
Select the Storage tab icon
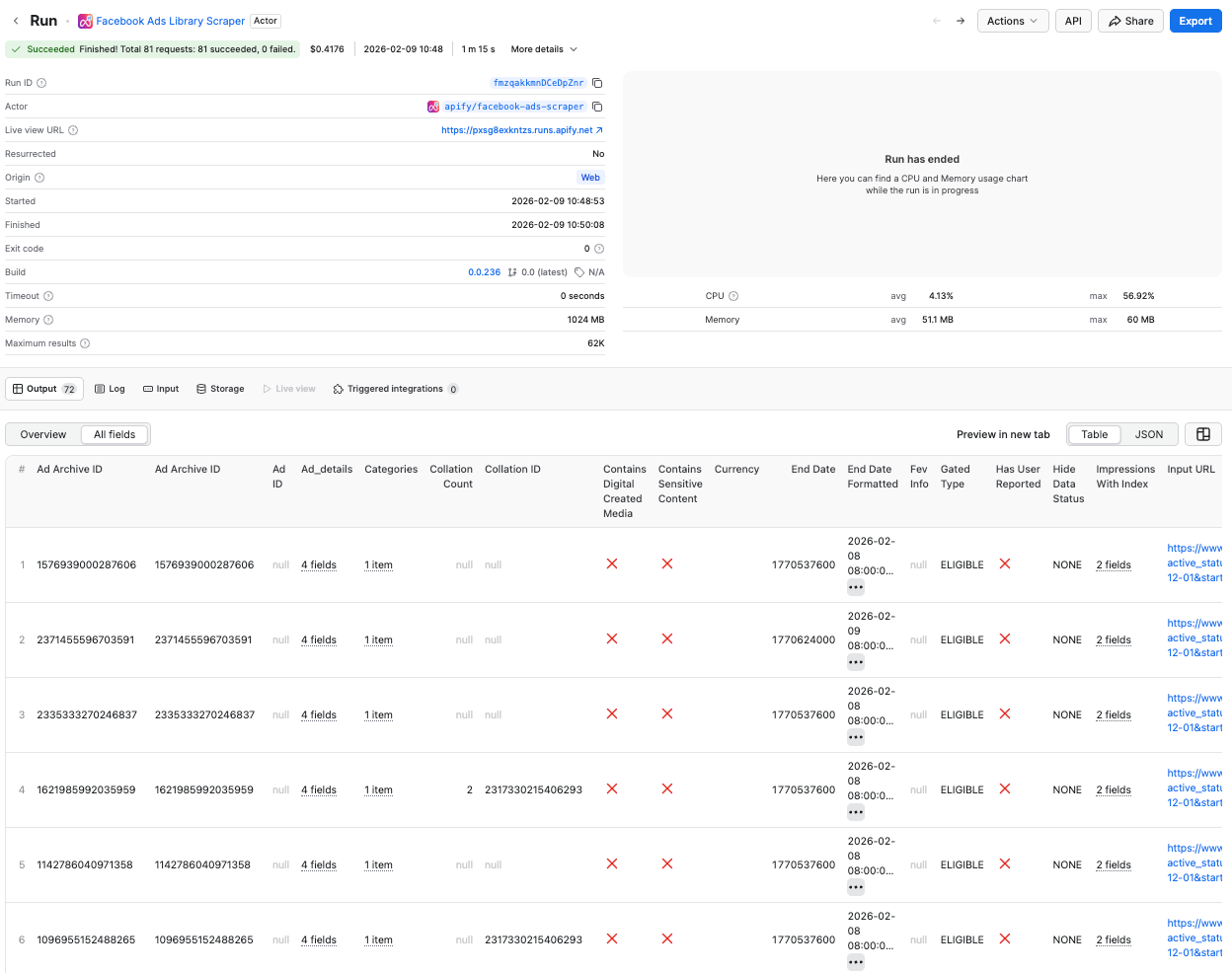[x=200, y=388]
